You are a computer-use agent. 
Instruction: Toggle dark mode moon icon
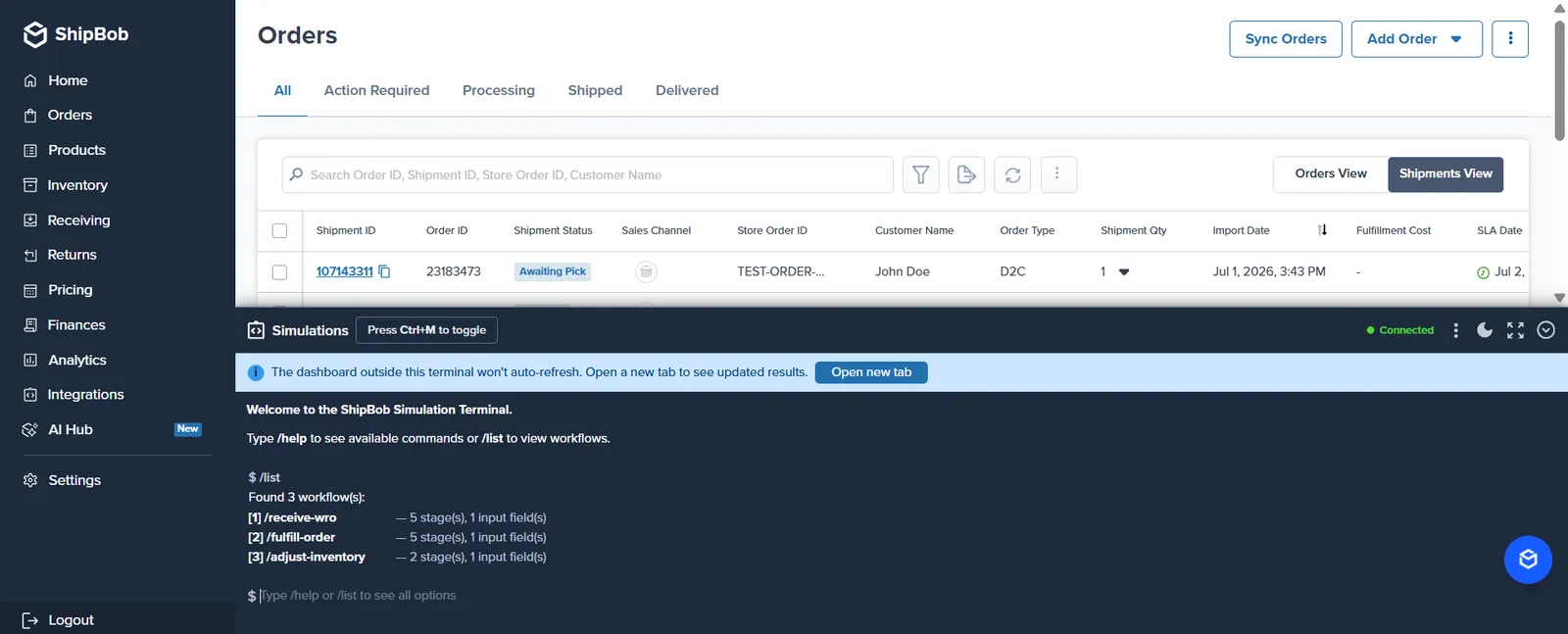pos(1485,330)
